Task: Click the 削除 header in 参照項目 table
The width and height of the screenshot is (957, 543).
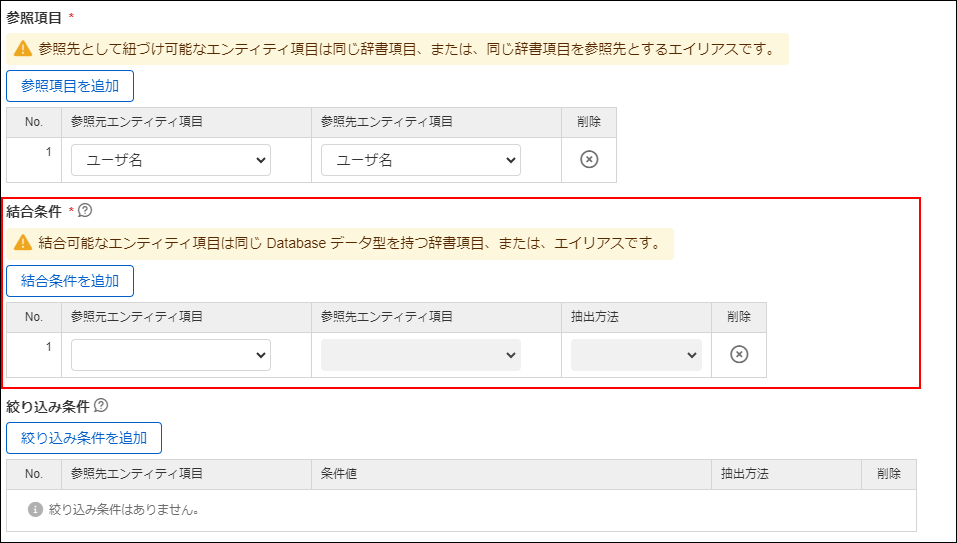Action: point(589,121)
